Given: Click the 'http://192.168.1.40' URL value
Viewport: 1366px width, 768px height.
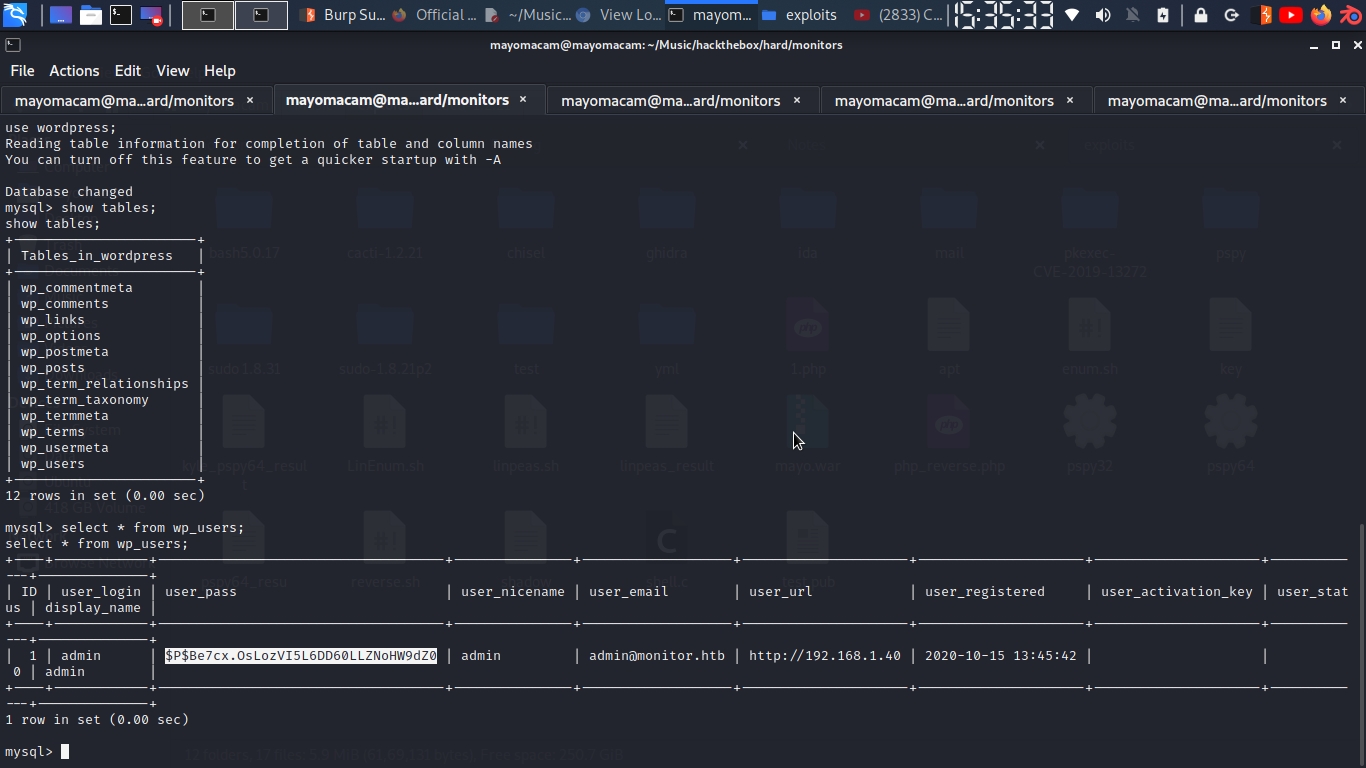Looking at the screenshot, I should 825,656.
